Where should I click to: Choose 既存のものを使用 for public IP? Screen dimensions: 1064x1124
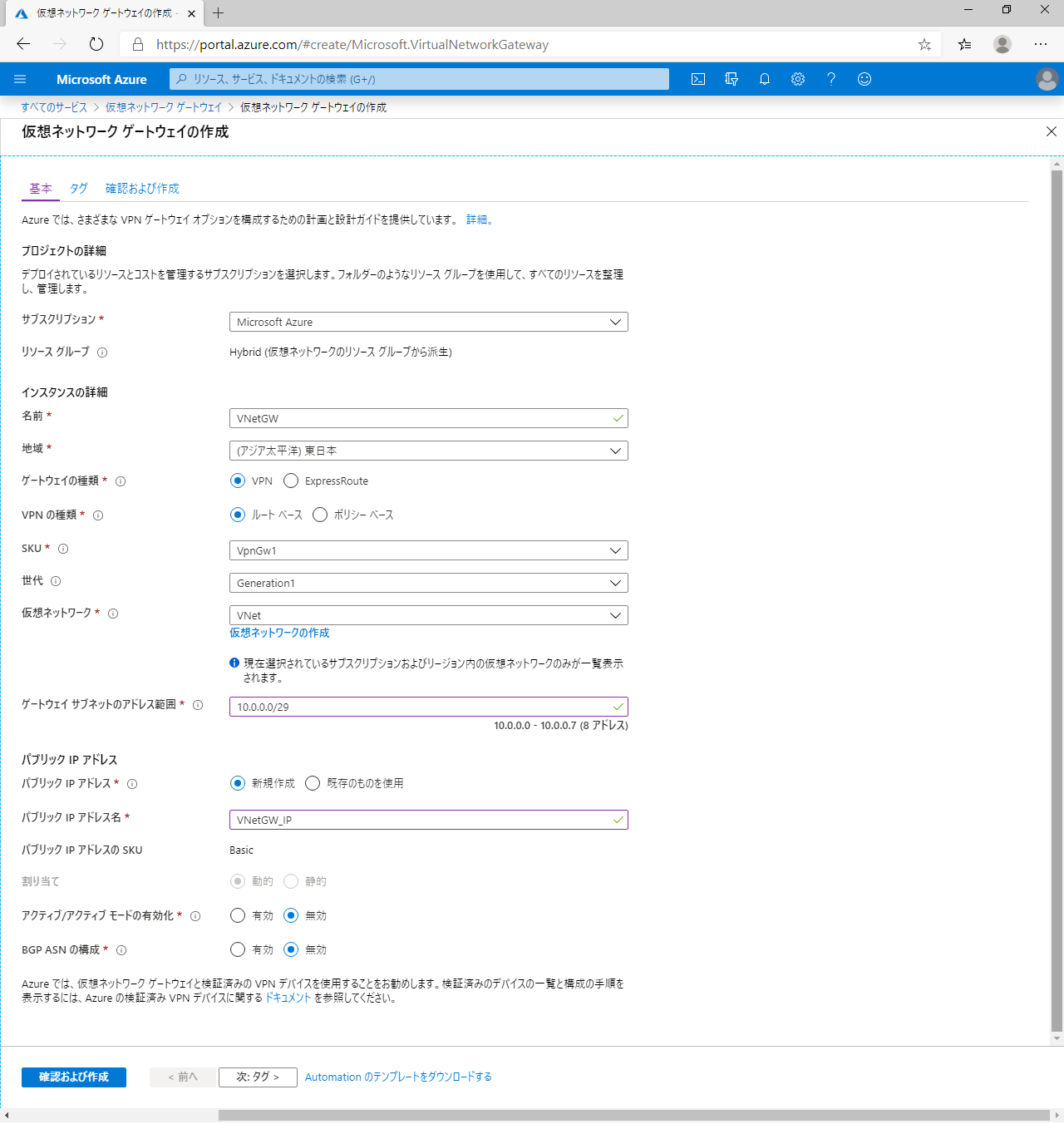(313, 783)
